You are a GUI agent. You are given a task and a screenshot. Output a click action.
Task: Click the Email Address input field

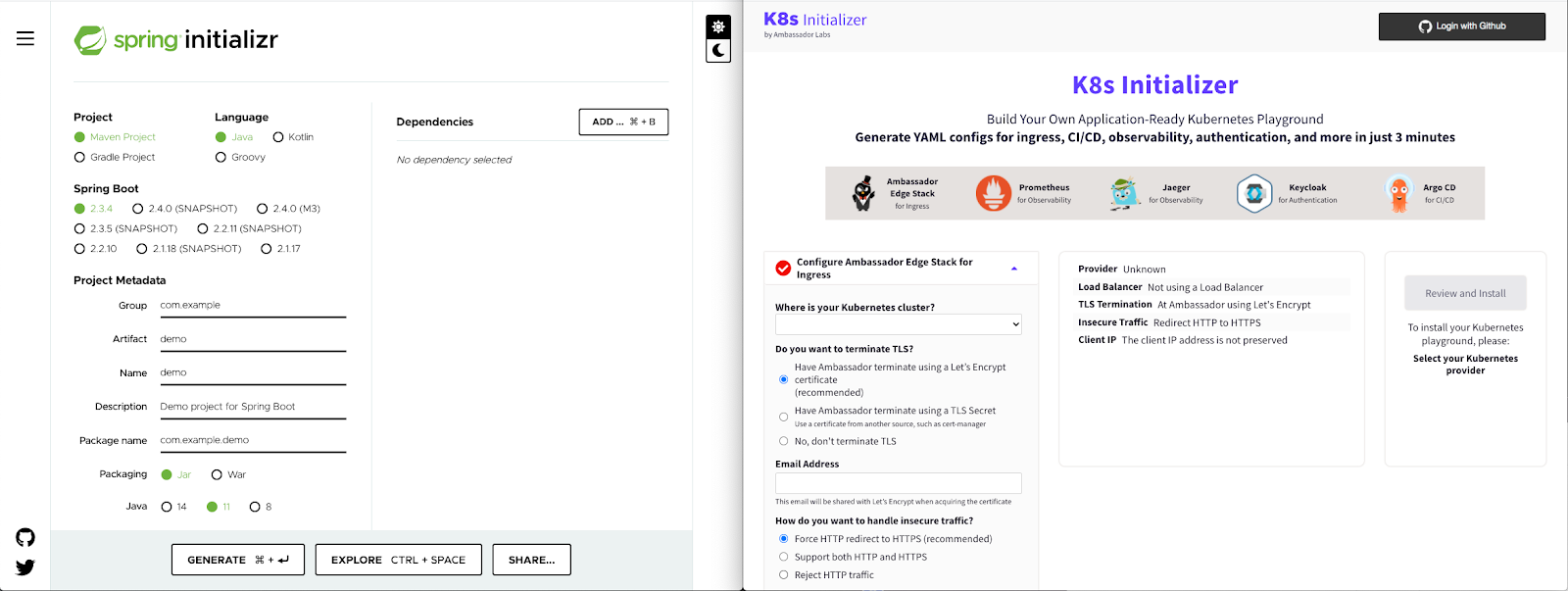898,483
